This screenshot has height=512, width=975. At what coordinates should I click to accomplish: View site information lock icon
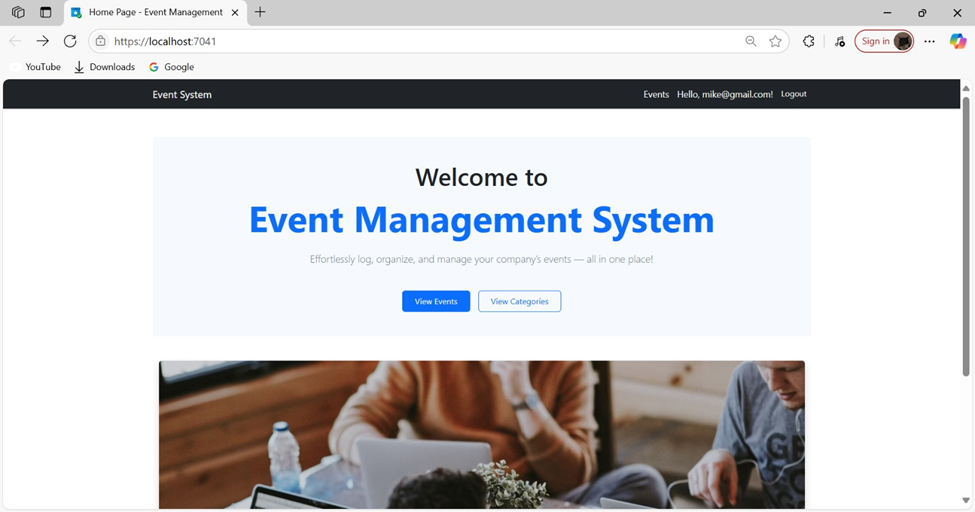coord(101,41)
